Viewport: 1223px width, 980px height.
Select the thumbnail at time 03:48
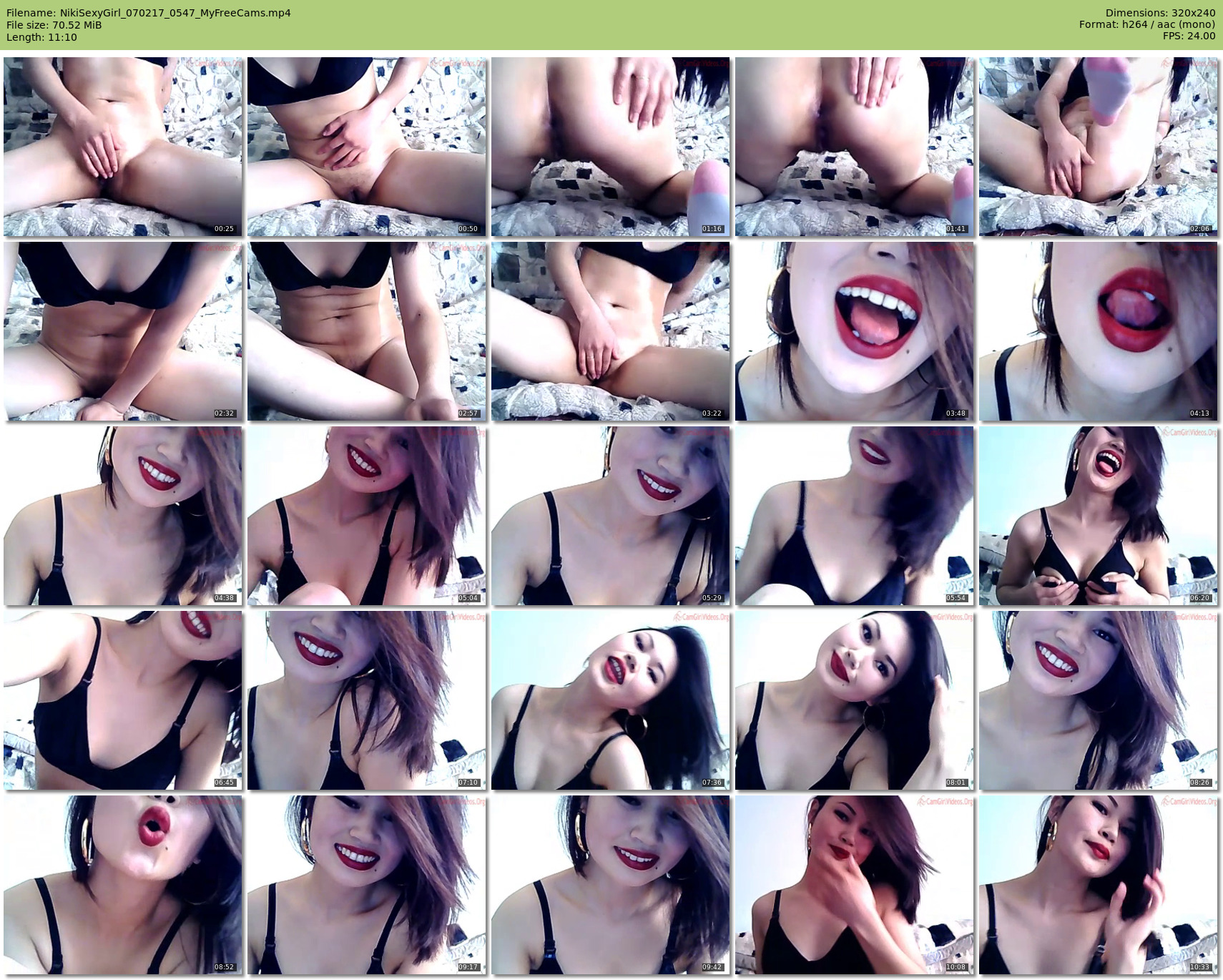click(855, 331)
